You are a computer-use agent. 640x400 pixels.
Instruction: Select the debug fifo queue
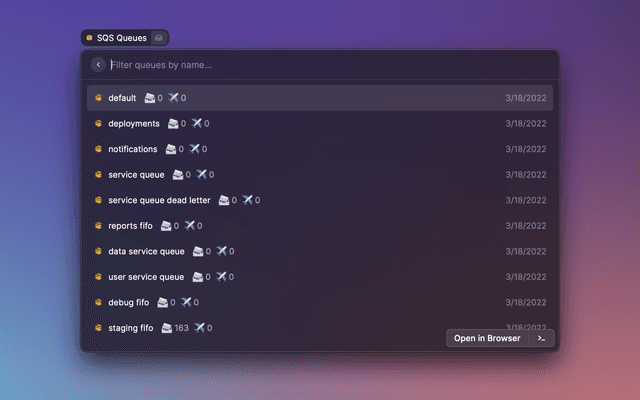[x=128, y=302]
